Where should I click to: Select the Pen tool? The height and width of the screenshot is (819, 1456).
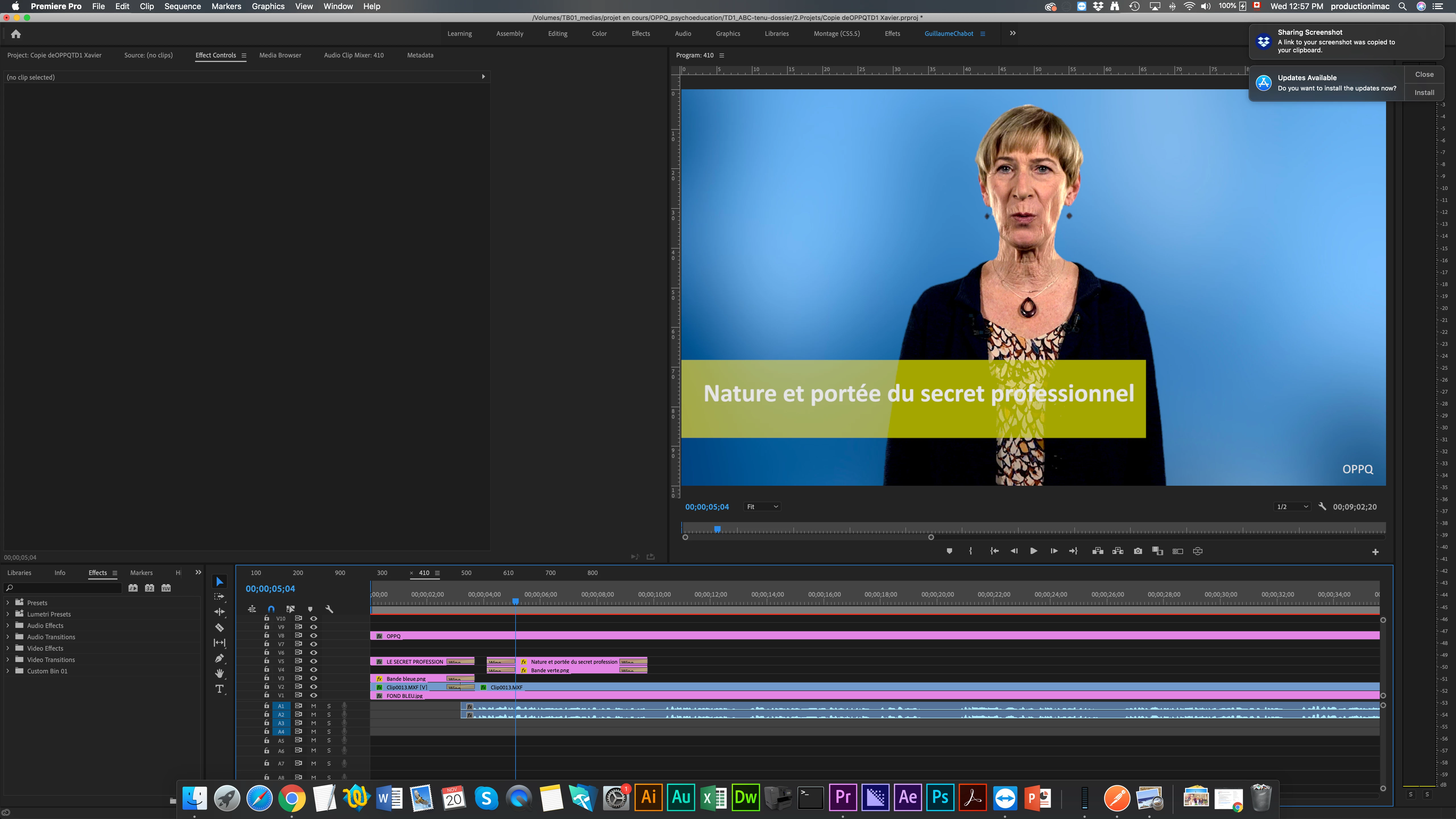(x=219, y=658)
